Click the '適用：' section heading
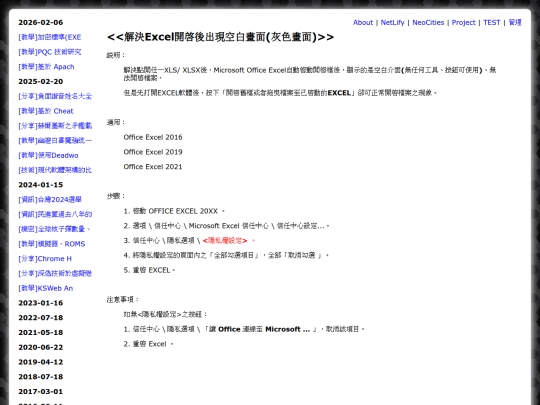The image size is (540, 405). tap(116, 122)
